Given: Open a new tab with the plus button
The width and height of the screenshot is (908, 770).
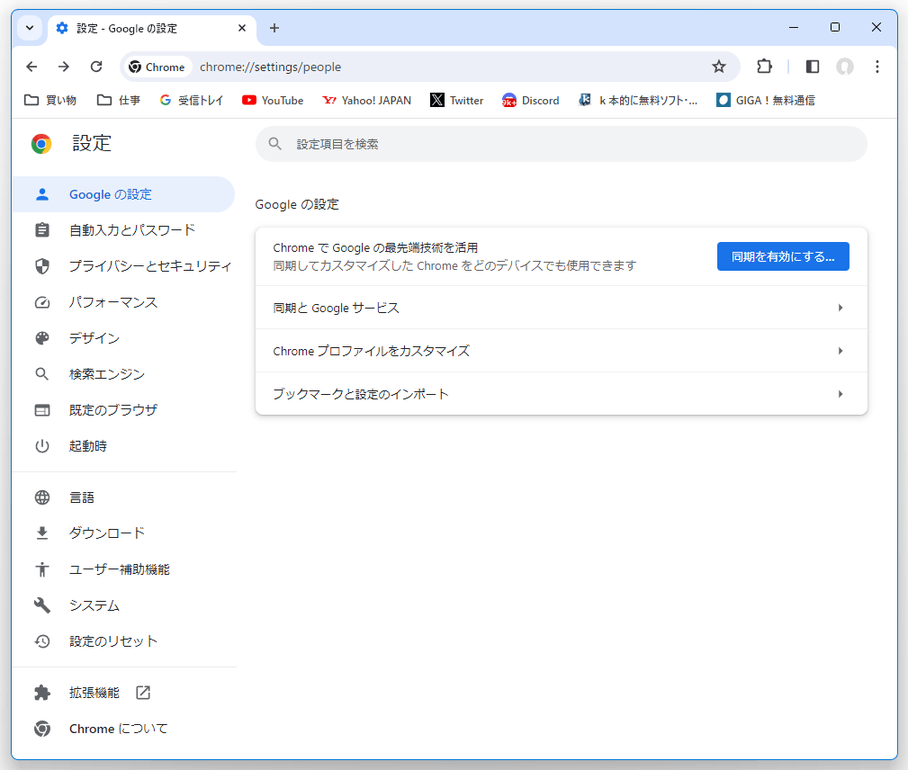Looking at the screenshot, I should coord(274,28).
